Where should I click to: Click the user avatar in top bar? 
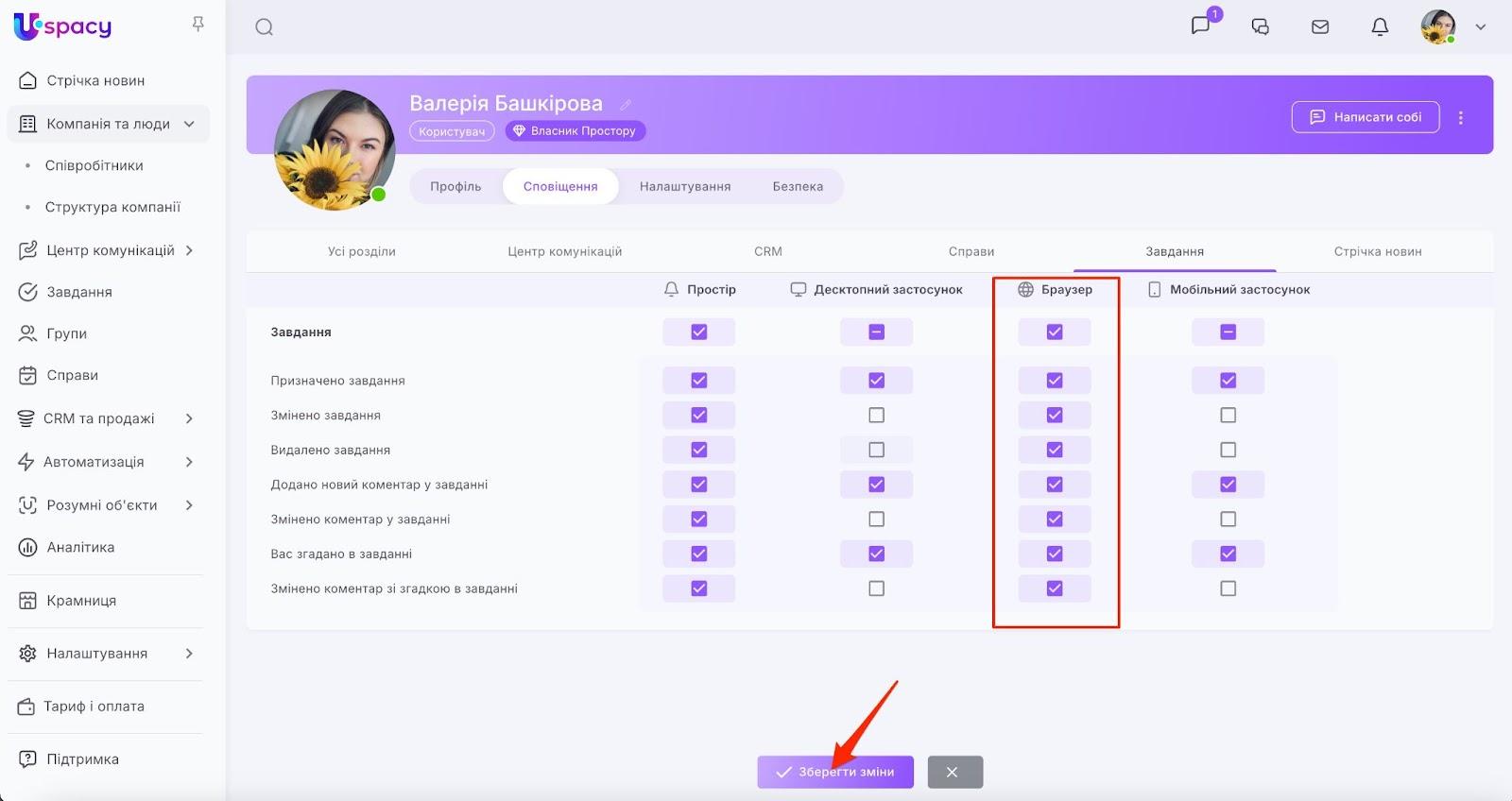(1438, 26)
